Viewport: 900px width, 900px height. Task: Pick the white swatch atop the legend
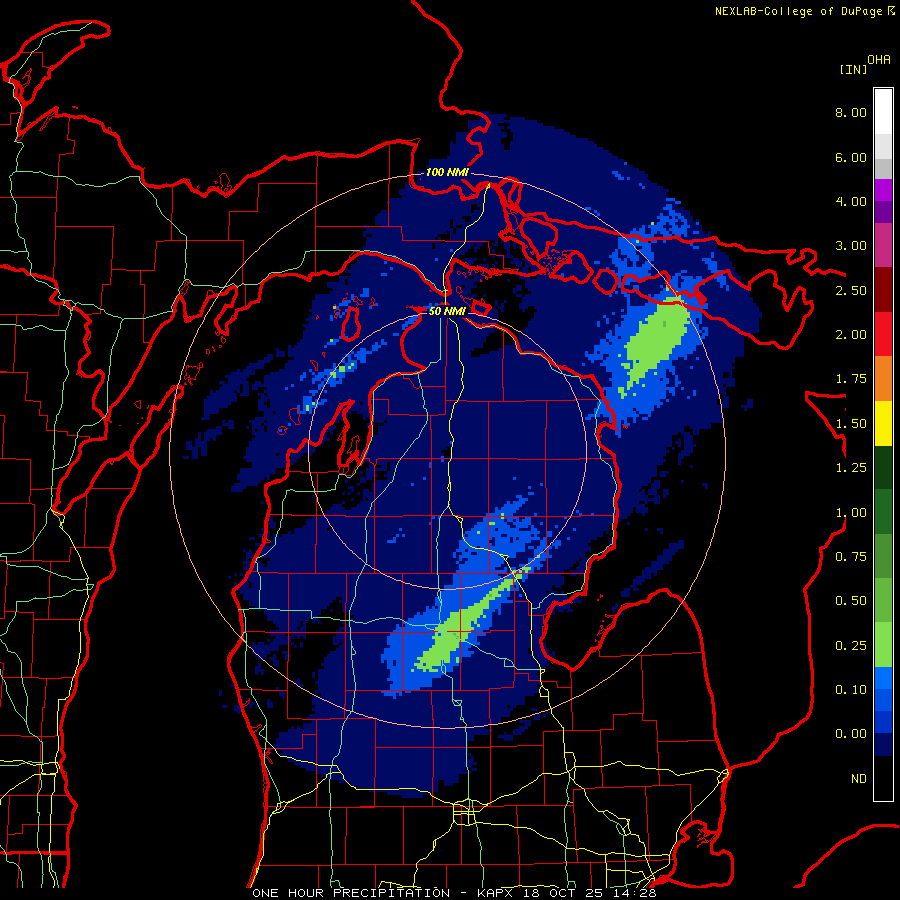click(x=883, y=112)
